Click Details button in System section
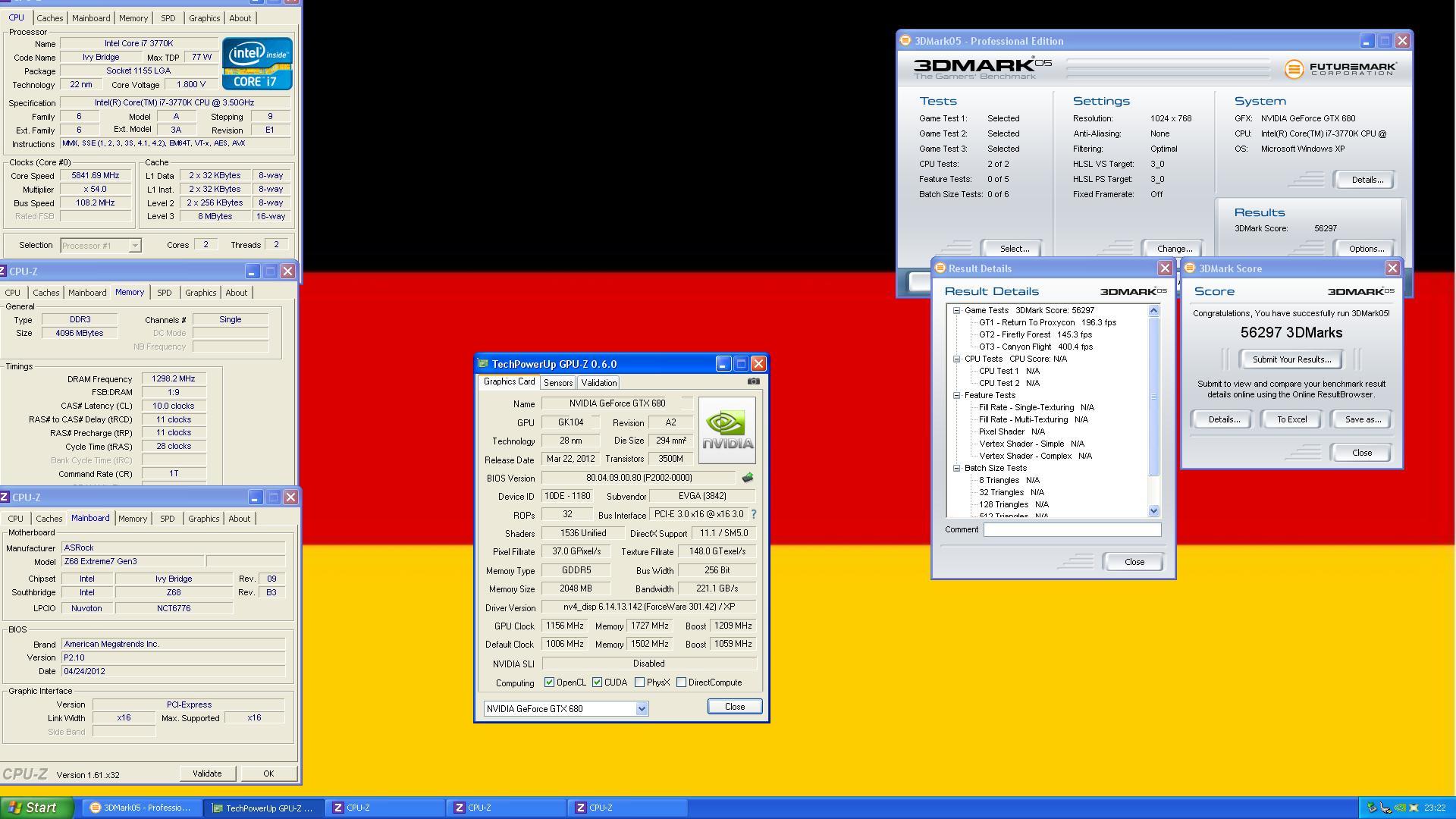The height and width of the screenshot is (819, 1456). click(x=1367, y=180)
